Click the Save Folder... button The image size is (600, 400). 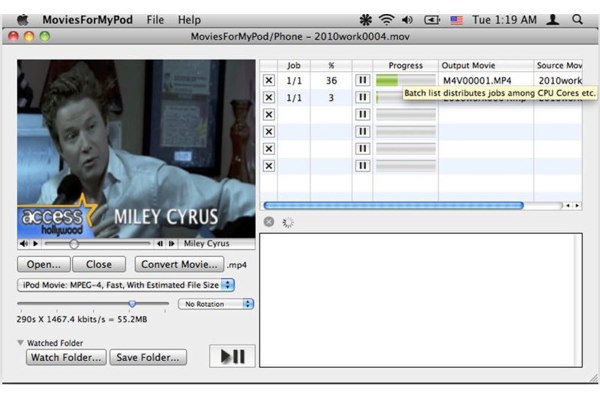[x=148, y=357]
